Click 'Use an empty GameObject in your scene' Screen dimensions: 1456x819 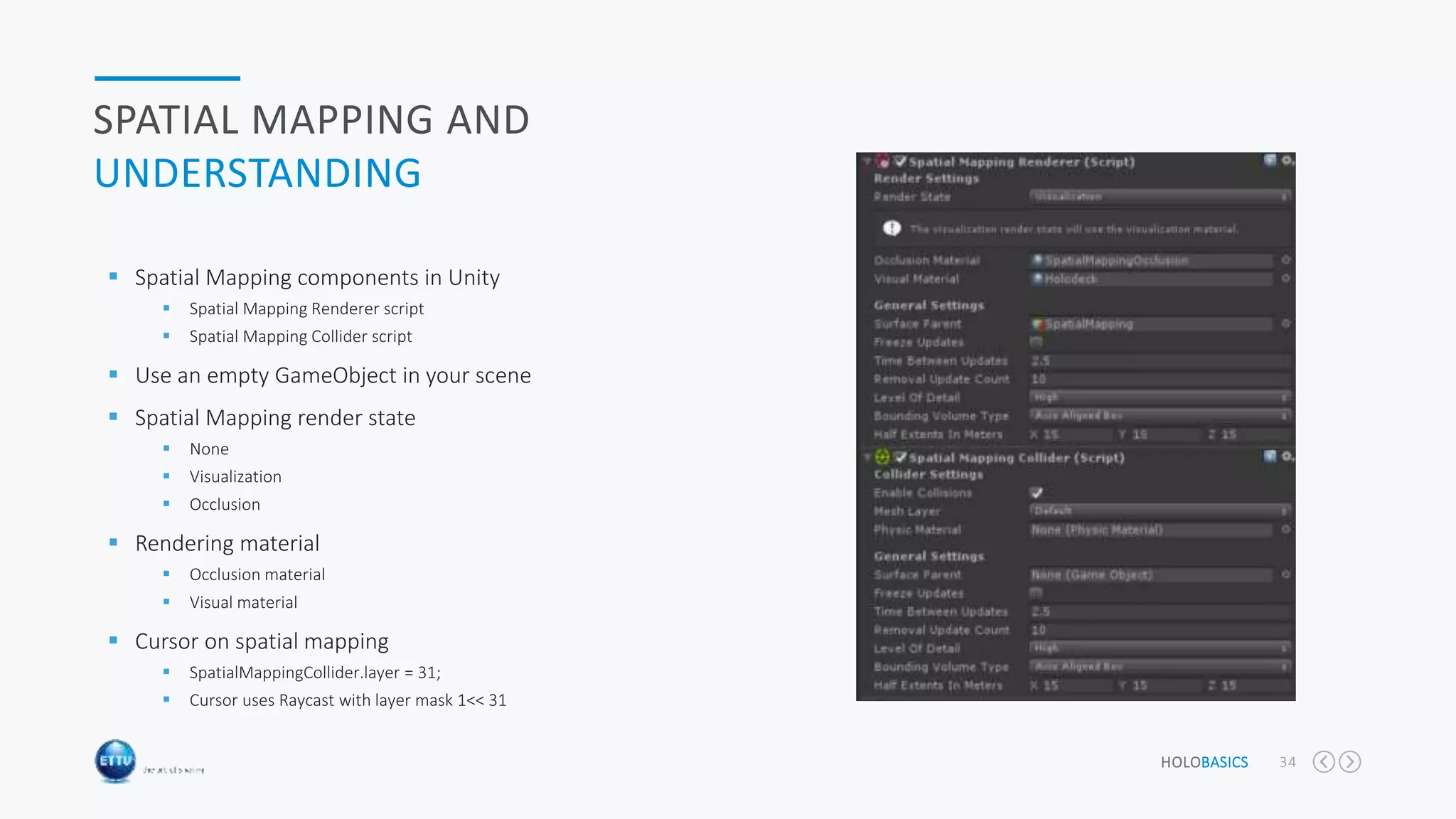pyautogui.click(x=333, y=375)
